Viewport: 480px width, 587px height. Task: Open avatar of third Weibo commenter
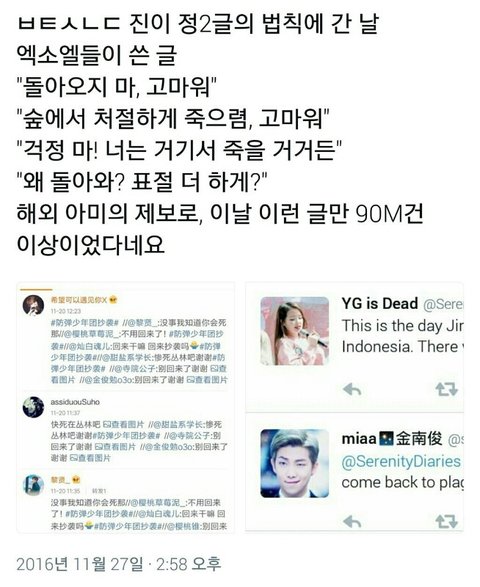[x=33, y=485]
